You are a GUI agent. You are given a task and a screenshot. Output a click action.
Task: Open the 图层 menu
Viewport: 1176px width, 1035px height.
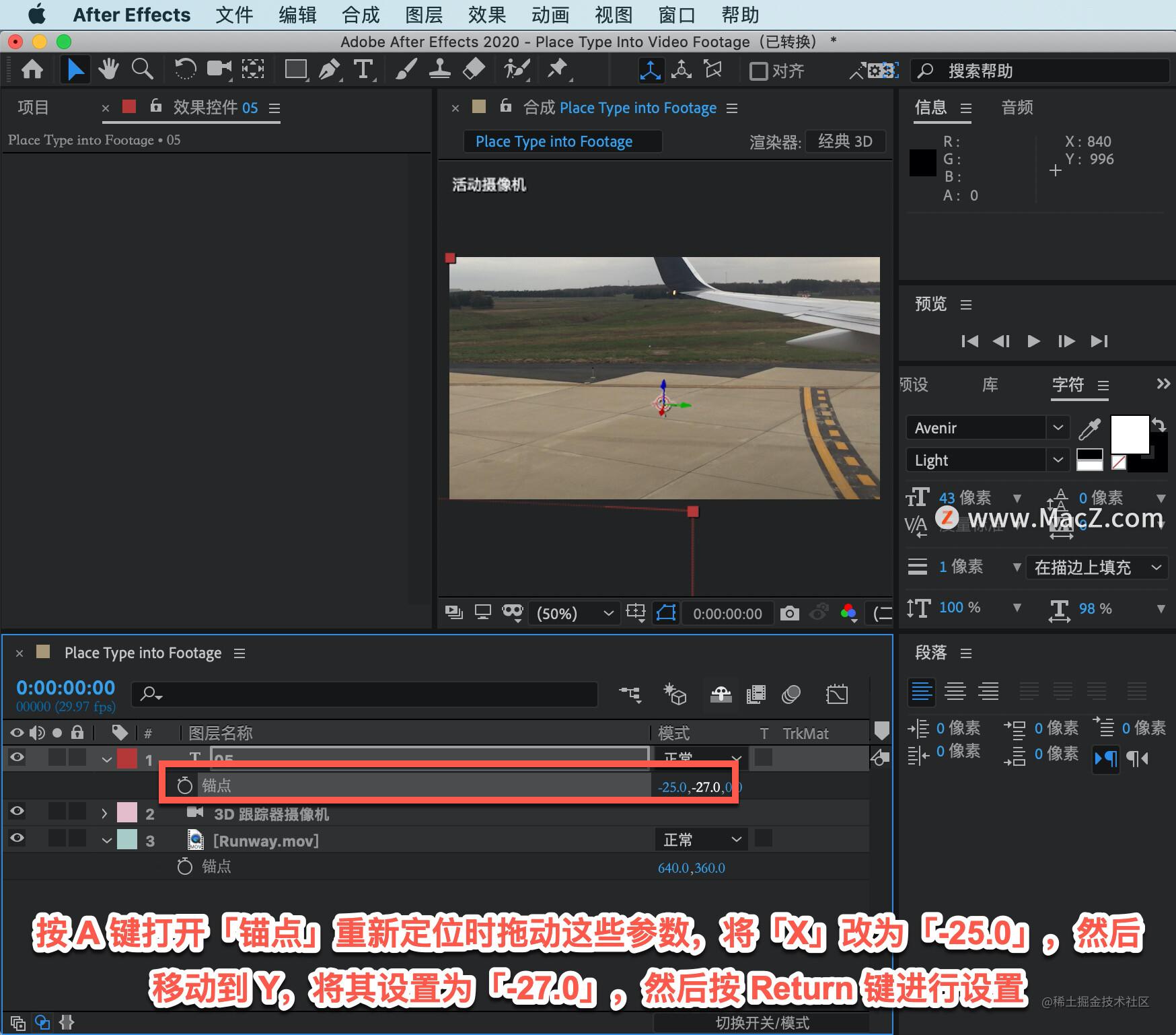[x=424, y=15]
